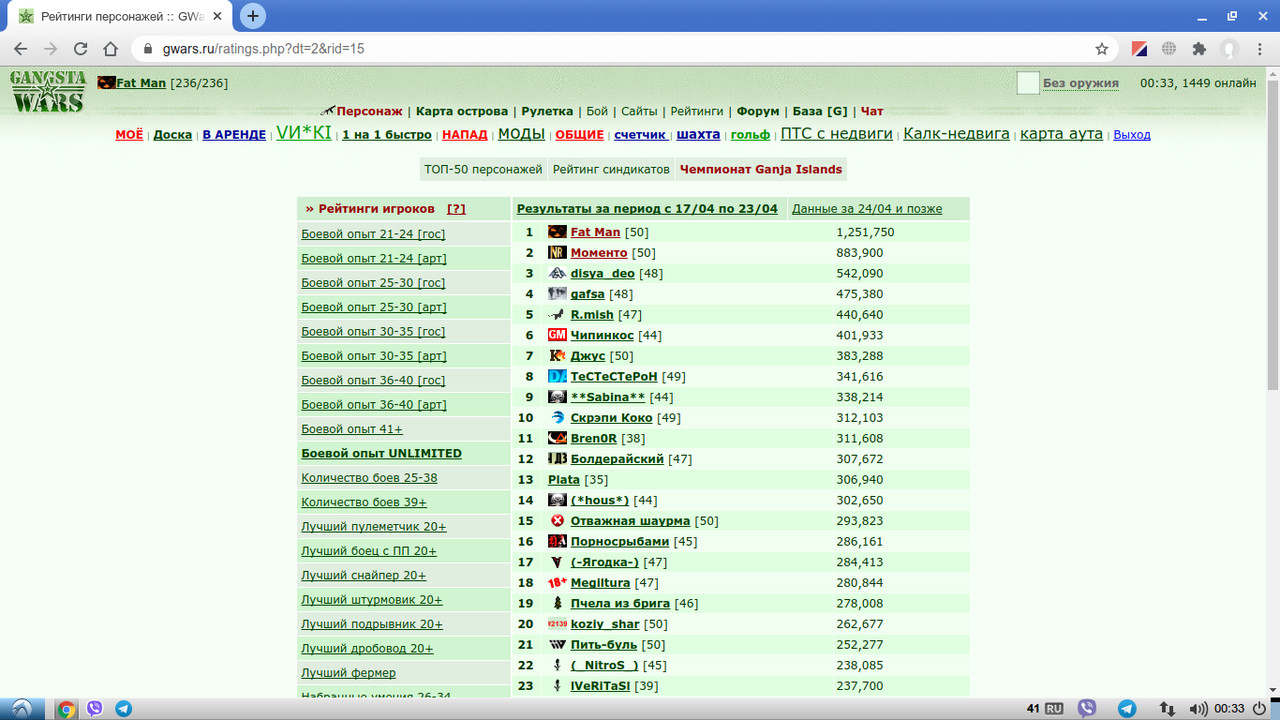Viewport: 1280px width, 720px height.
Task: Click syndicate icon beside Джус
Action: [557, 356]
